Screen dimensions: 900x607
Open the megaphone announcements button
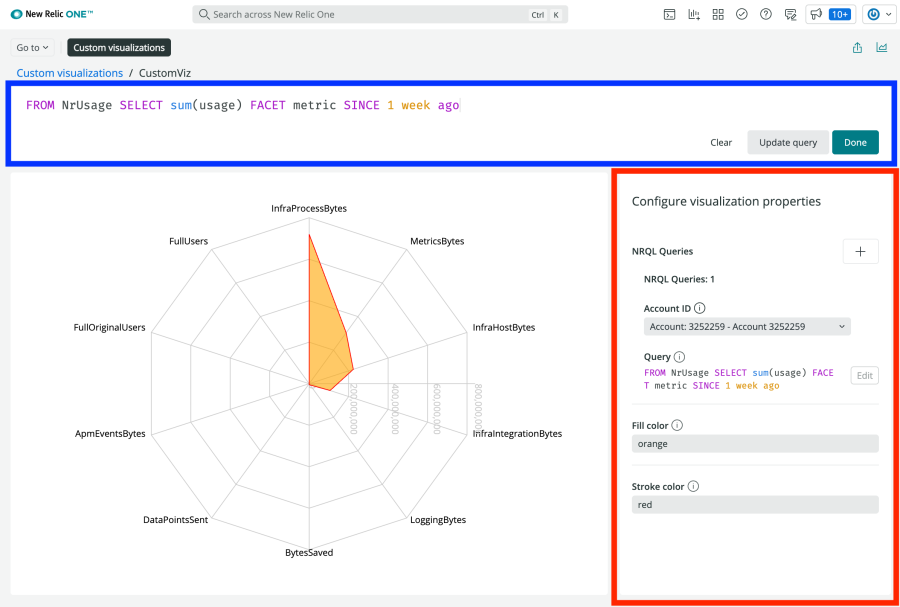(816, 15)
